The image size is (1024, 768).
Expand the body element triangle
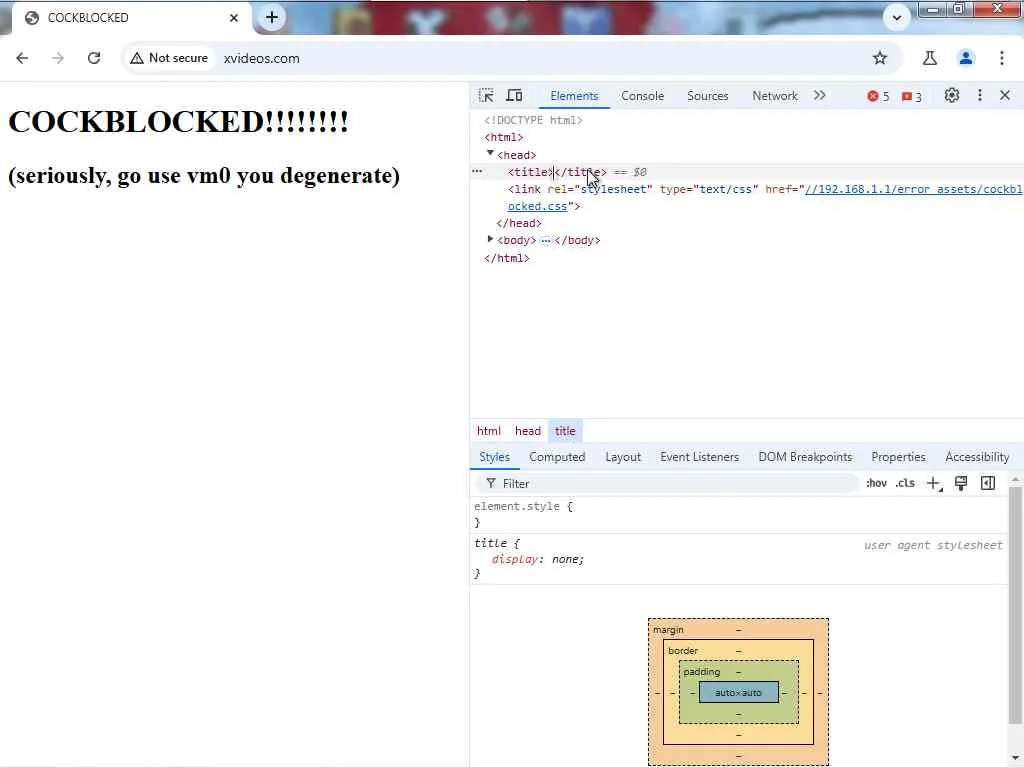(x=490, y=239)
